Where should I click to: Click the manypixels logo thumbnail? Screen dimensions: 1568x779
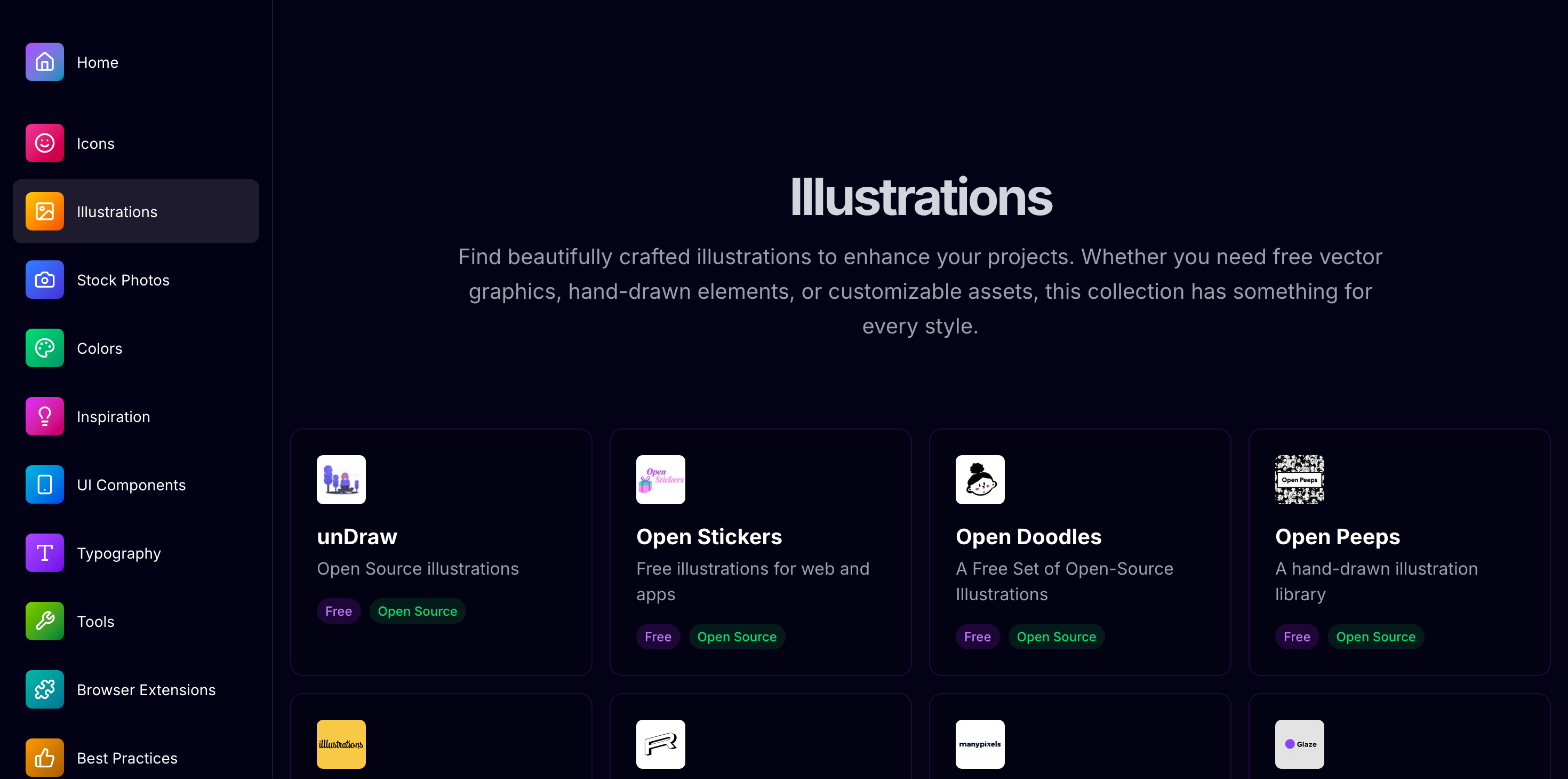980,744
